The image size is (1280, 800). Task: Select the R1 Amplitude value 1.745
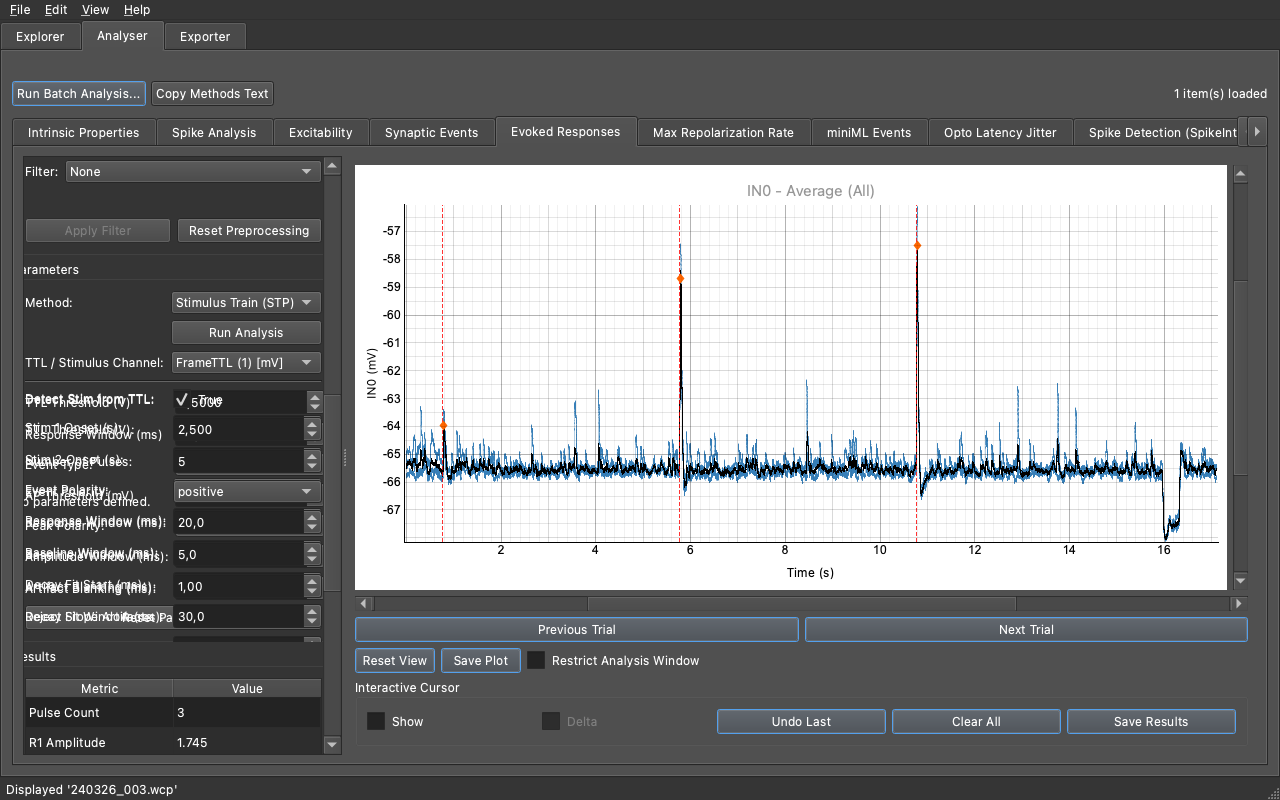click(x=247, y=742)
